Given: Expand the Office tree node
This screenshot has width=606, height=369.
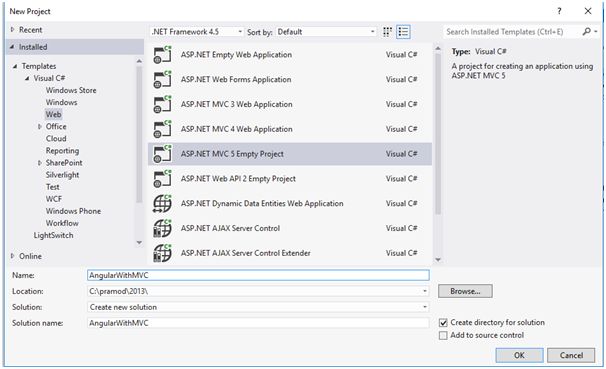Looking at the screenshot, I should point(39,126).
